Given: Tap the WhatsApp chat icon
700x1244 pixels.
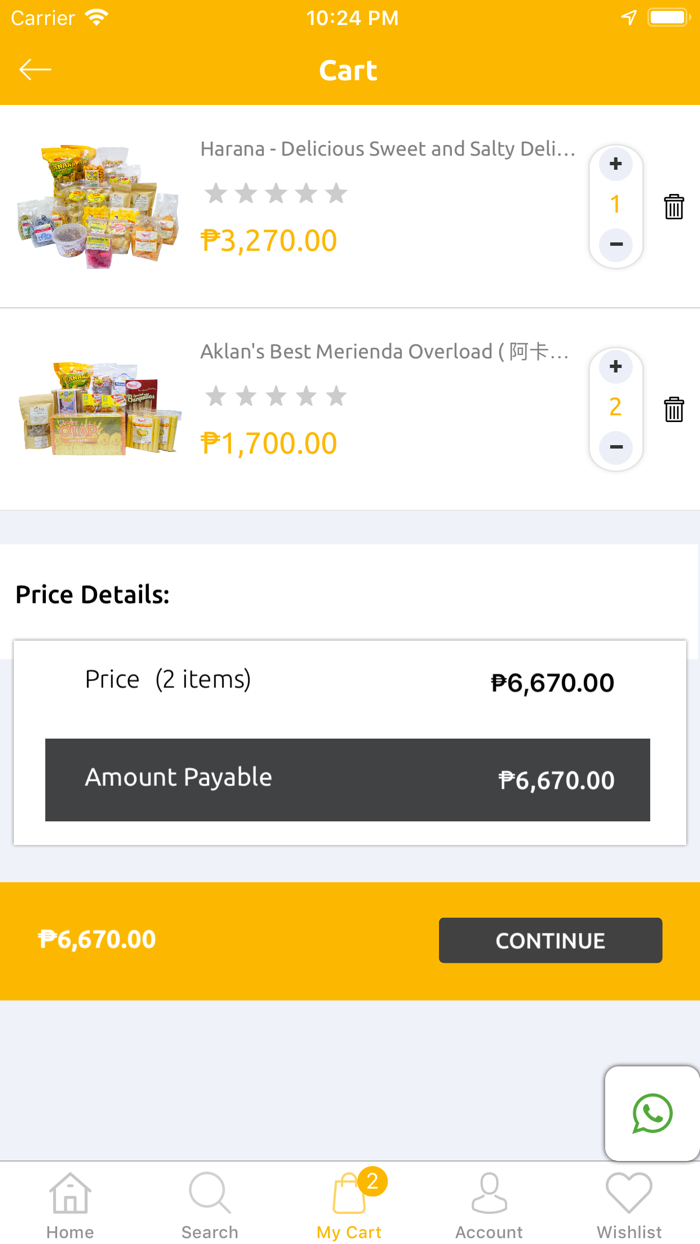Looking at the screenshot, I should (652, 1113).
